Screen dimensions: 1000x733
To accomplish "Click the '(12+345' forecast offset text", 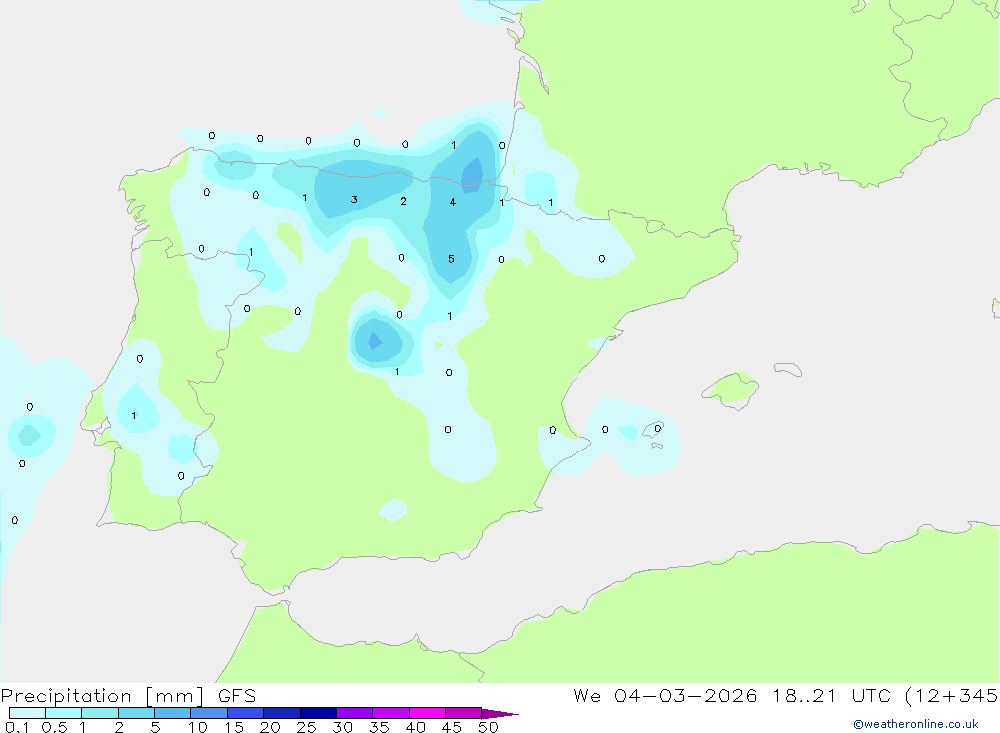I will coord(952,696).
